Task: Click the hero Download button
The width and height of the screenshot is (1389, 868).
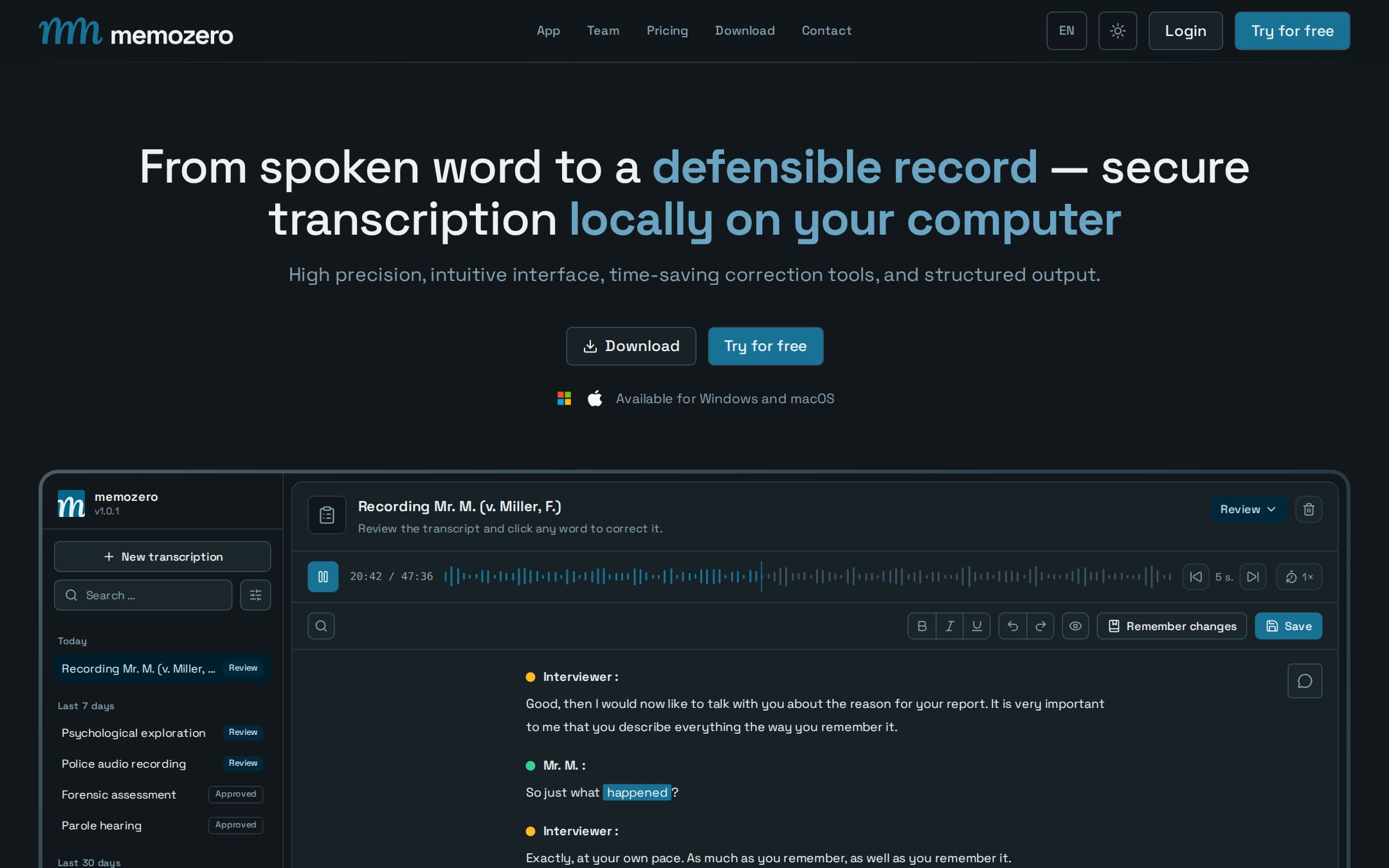Action: pyautogui.click(x=631, y=346)
